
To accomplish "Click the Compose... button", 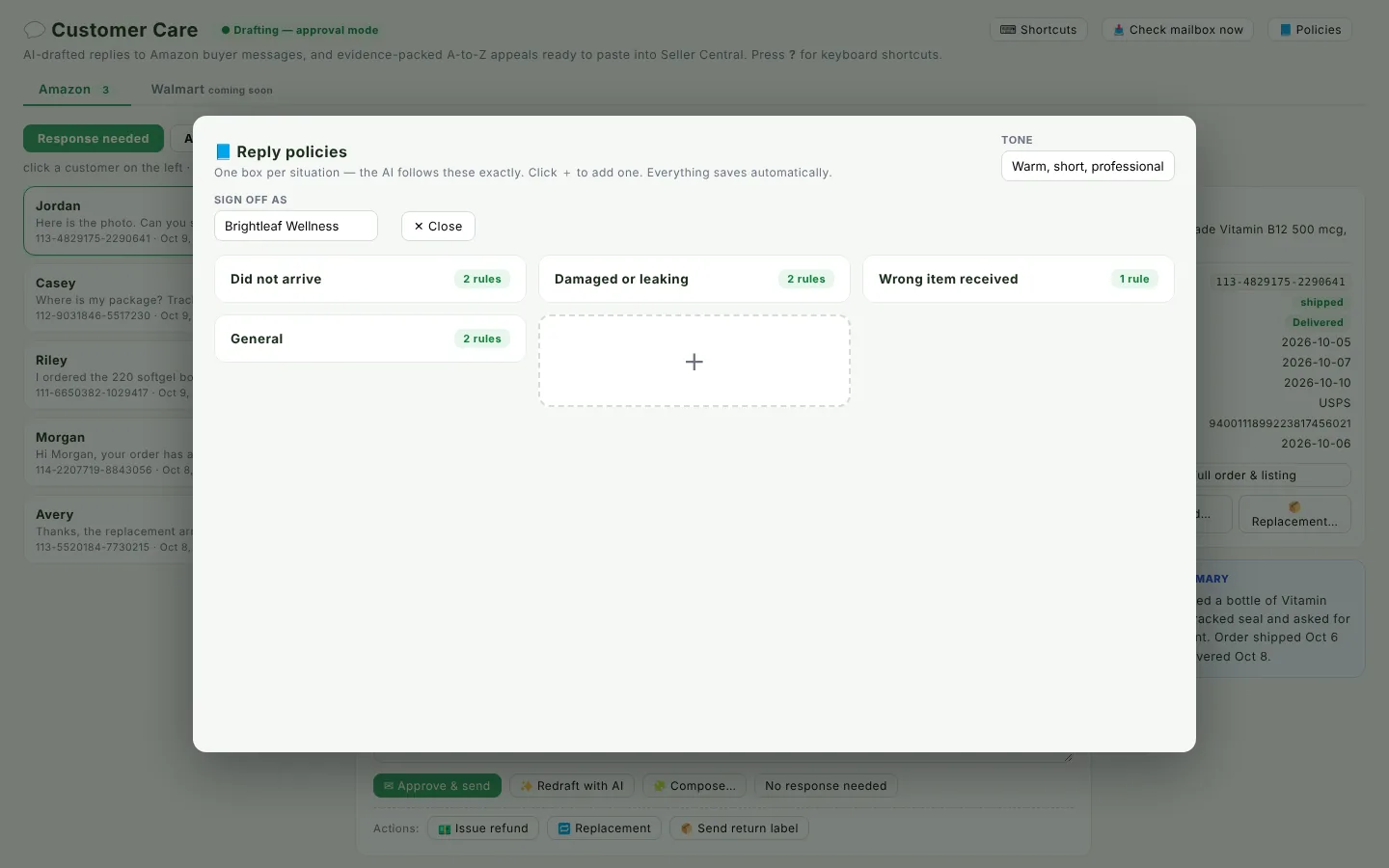I will click(x=694, y=786).
